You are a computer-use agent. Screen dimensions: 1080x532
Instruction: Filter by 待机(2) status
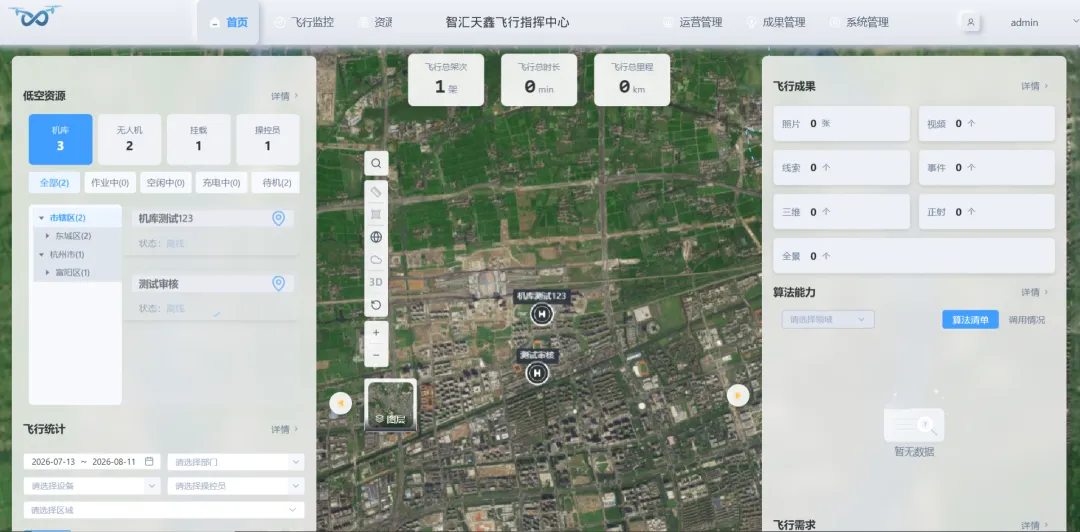pyautogui.click(x=276, y=183)
